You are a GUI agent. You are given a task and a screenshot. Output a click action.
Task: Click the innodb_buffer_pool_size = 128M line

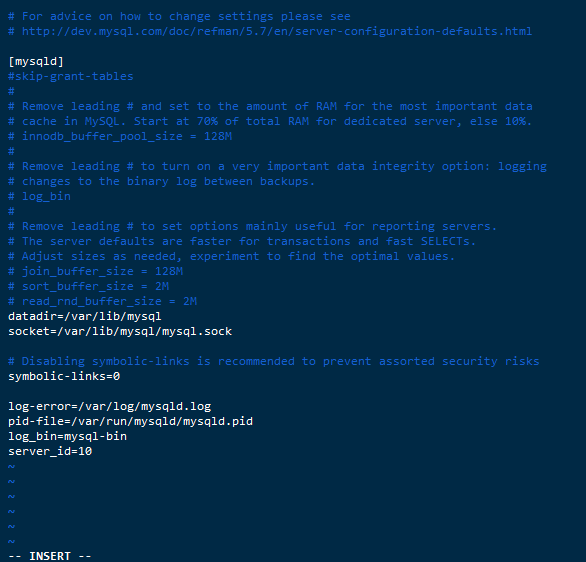tap(120, 136)
